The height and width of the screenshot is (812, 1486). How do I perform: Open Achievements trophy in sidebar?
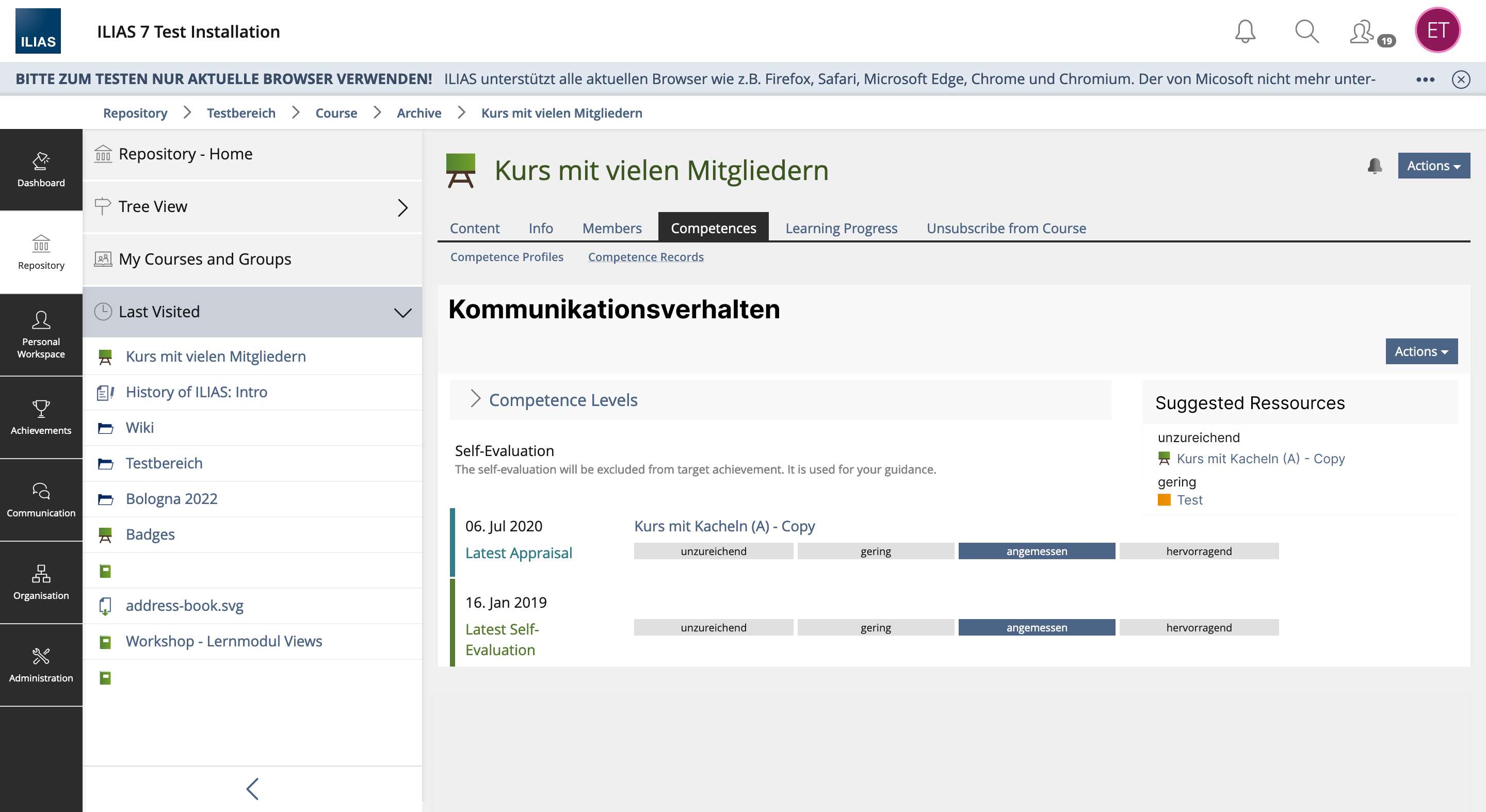[41, 417]
